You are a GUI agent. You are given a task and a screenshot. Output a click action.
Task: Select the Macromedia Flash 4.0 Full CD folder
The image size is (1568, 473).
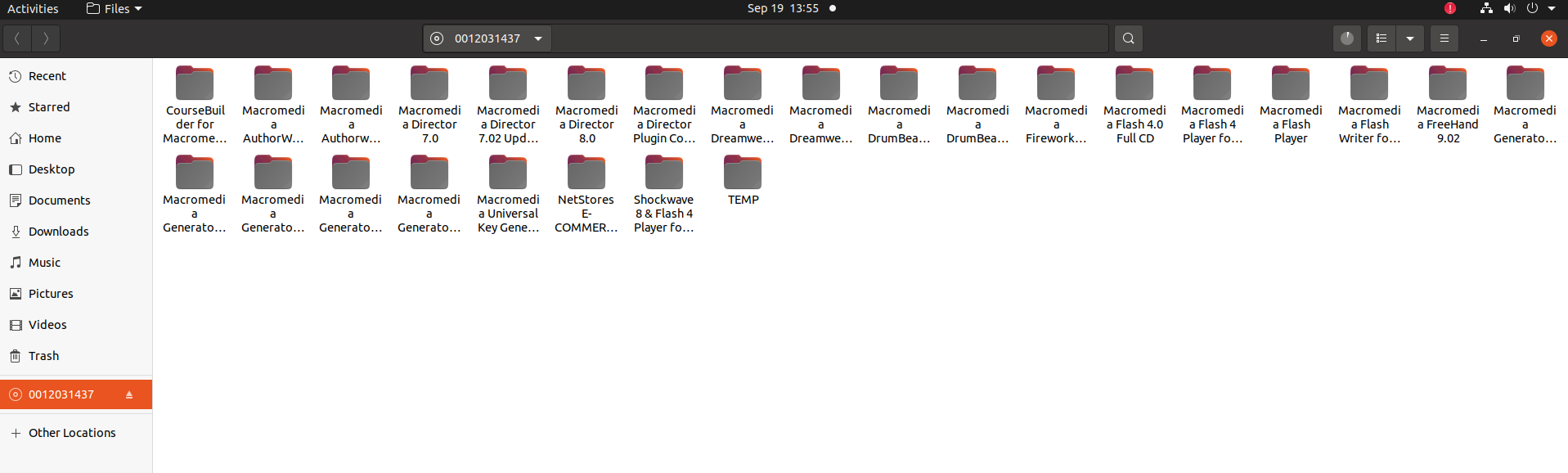point(1134,105)
